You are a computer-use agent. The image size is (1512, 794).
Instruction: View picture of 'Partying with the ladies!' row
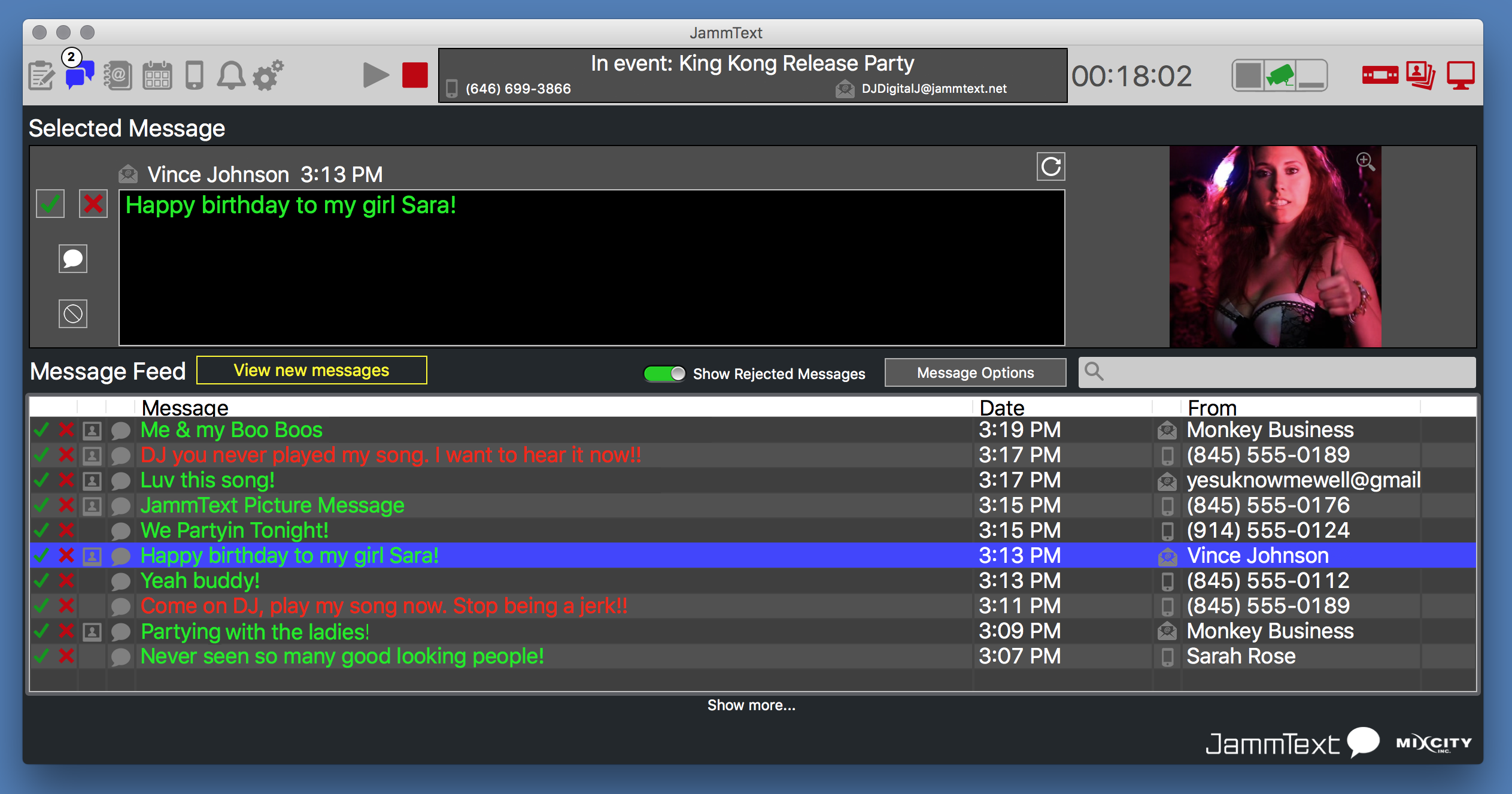tap(92, 631)
